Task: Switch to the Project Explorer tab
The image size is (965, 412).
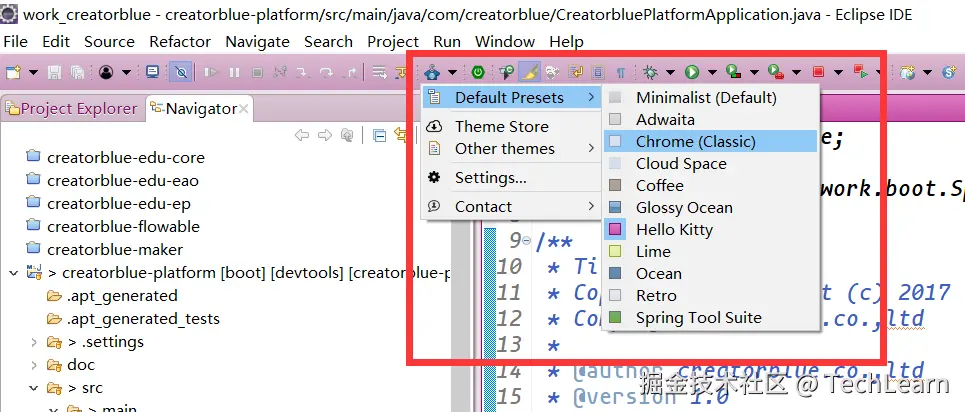Action: pyautogui.click(x=72, y=109)
